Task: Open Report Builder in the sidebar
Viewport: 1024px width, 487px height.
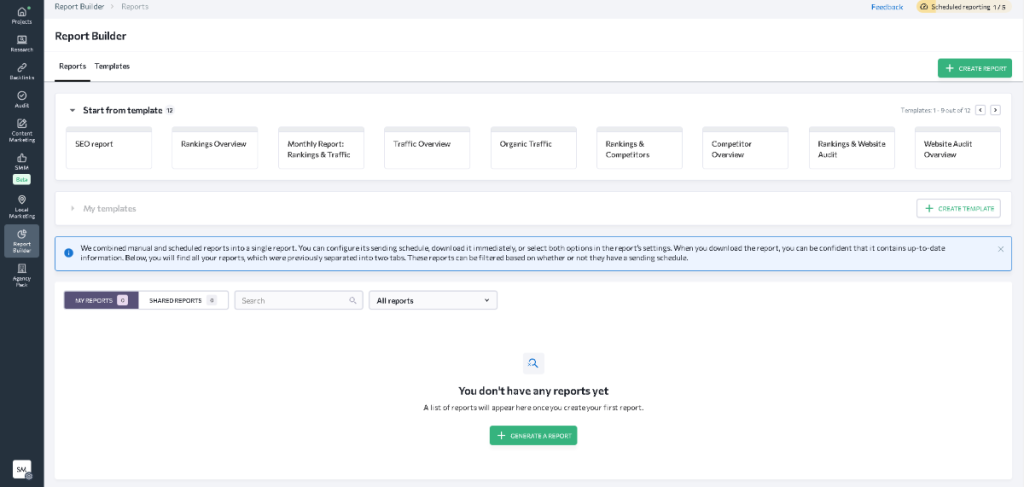Action: [x=22, y=240]
